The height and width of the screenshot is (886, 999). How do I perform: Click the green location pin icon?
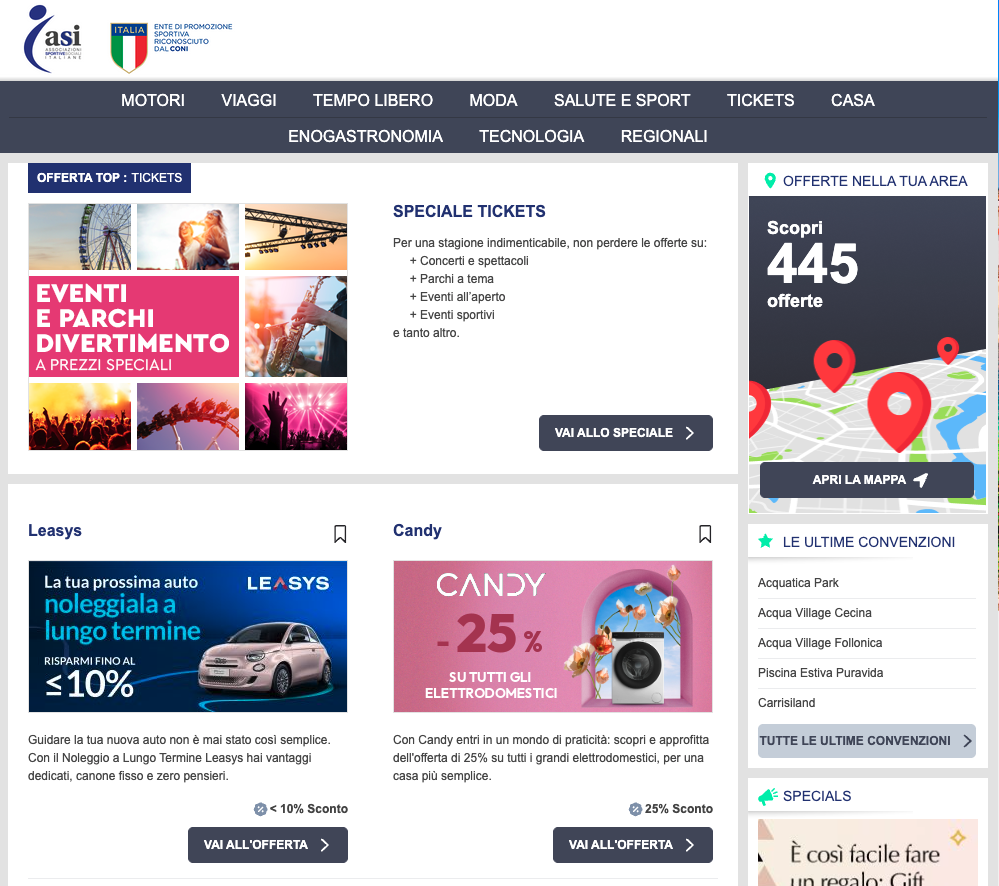[x=770, y=181]
